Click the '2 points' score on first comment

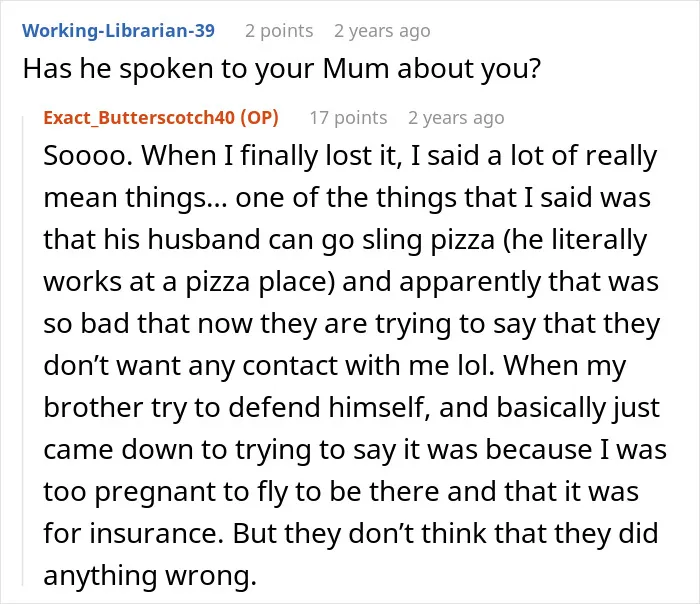tap(279, 31)
